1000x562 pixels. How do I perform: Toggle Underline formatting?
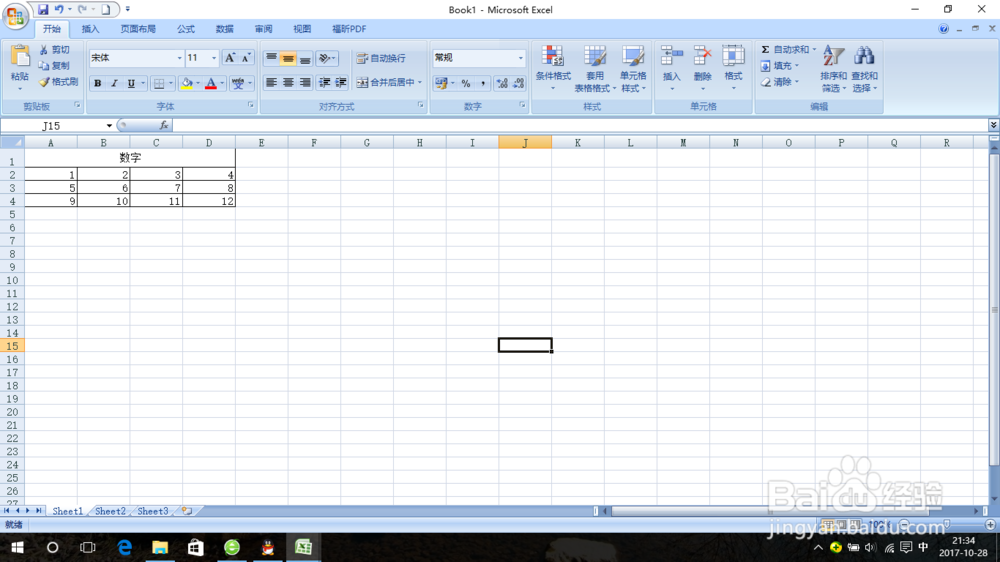[131, 83]
